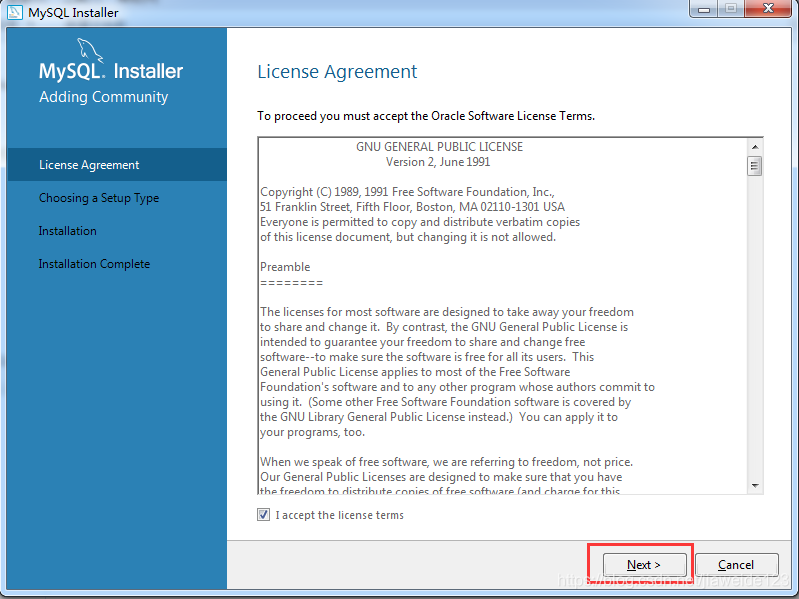
Task: Select Choosing a Setup Type step
Action: click(x=99, y=198)
